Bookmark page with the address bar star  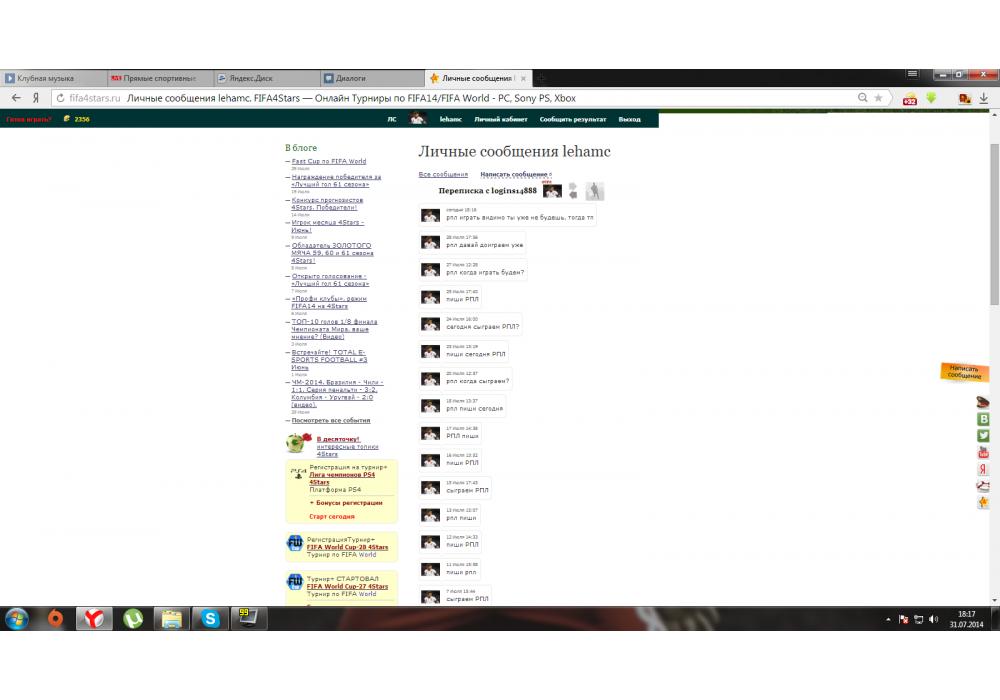coord(879,98)
